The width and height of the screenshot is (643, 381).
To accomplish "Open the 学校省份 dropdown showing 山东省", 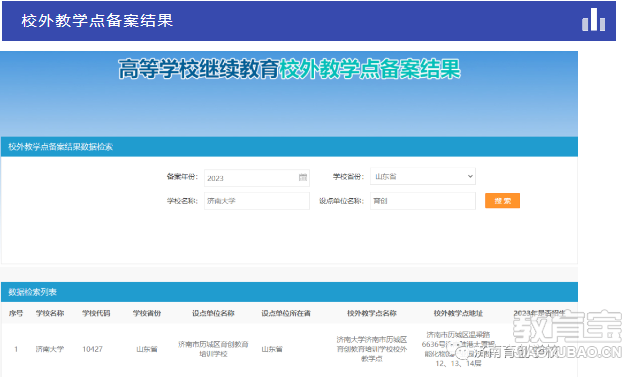I will coord(423,176).
